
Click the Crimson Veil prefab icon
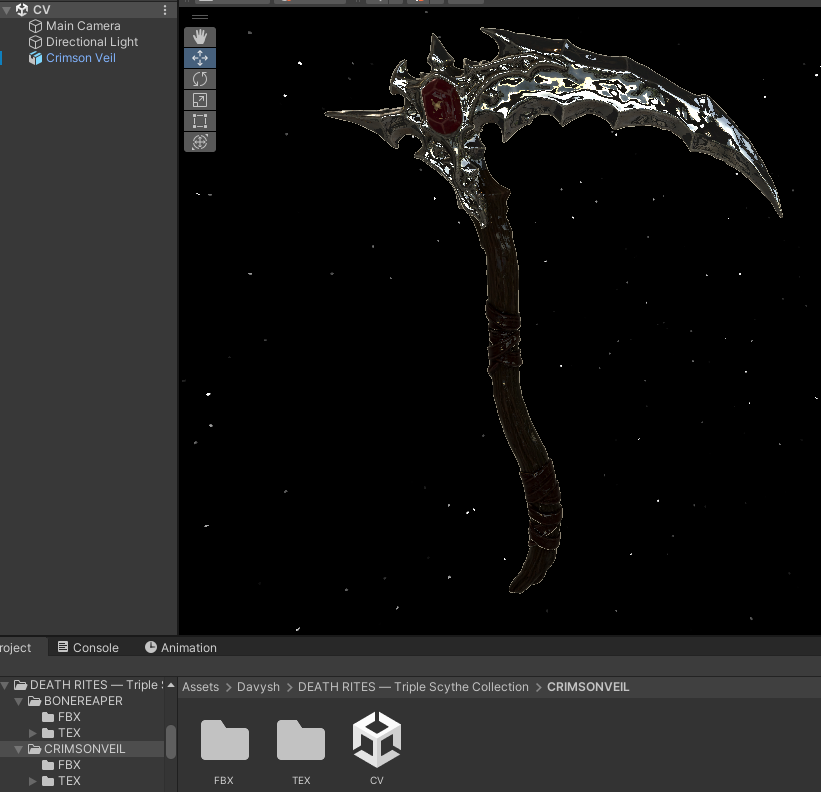click(x=35, y=58)
